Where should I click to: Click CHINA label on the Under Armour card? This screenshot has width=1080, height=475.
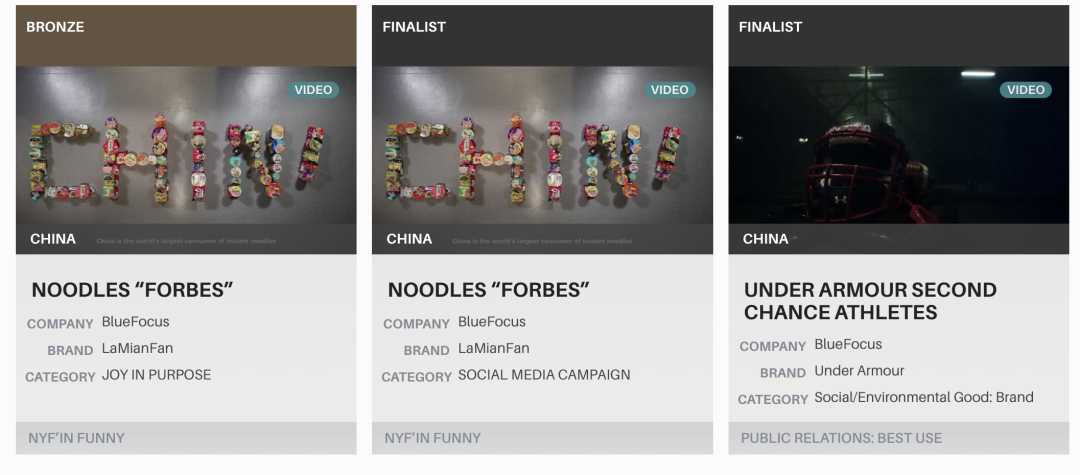pyautogui.click(x=765, y=239)
